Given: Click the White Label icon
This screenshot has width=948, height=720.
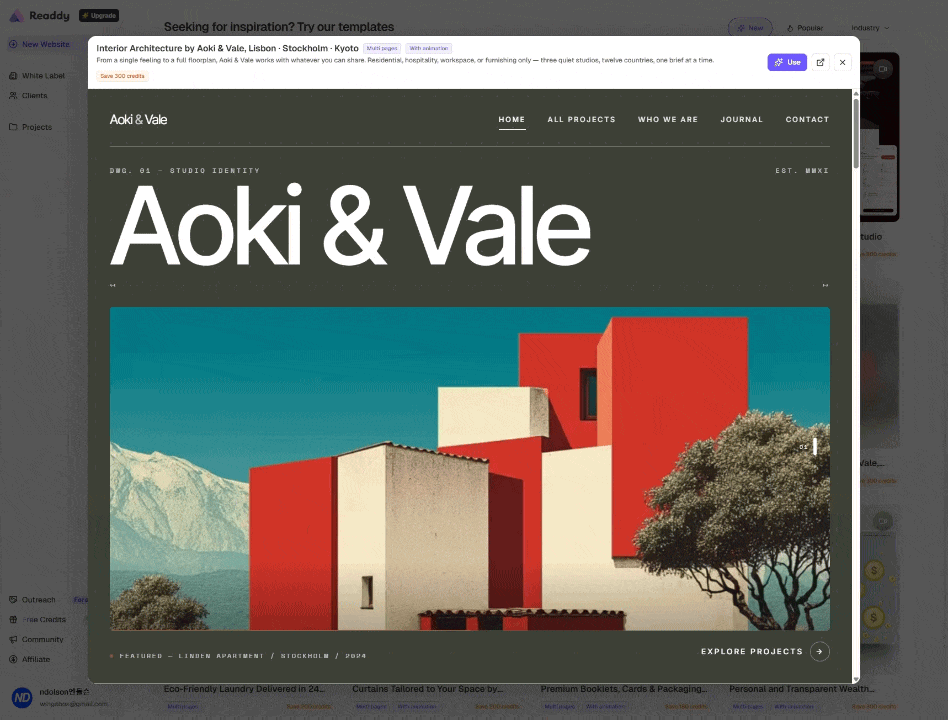Looking at the screenshot, I should point(13,76).
